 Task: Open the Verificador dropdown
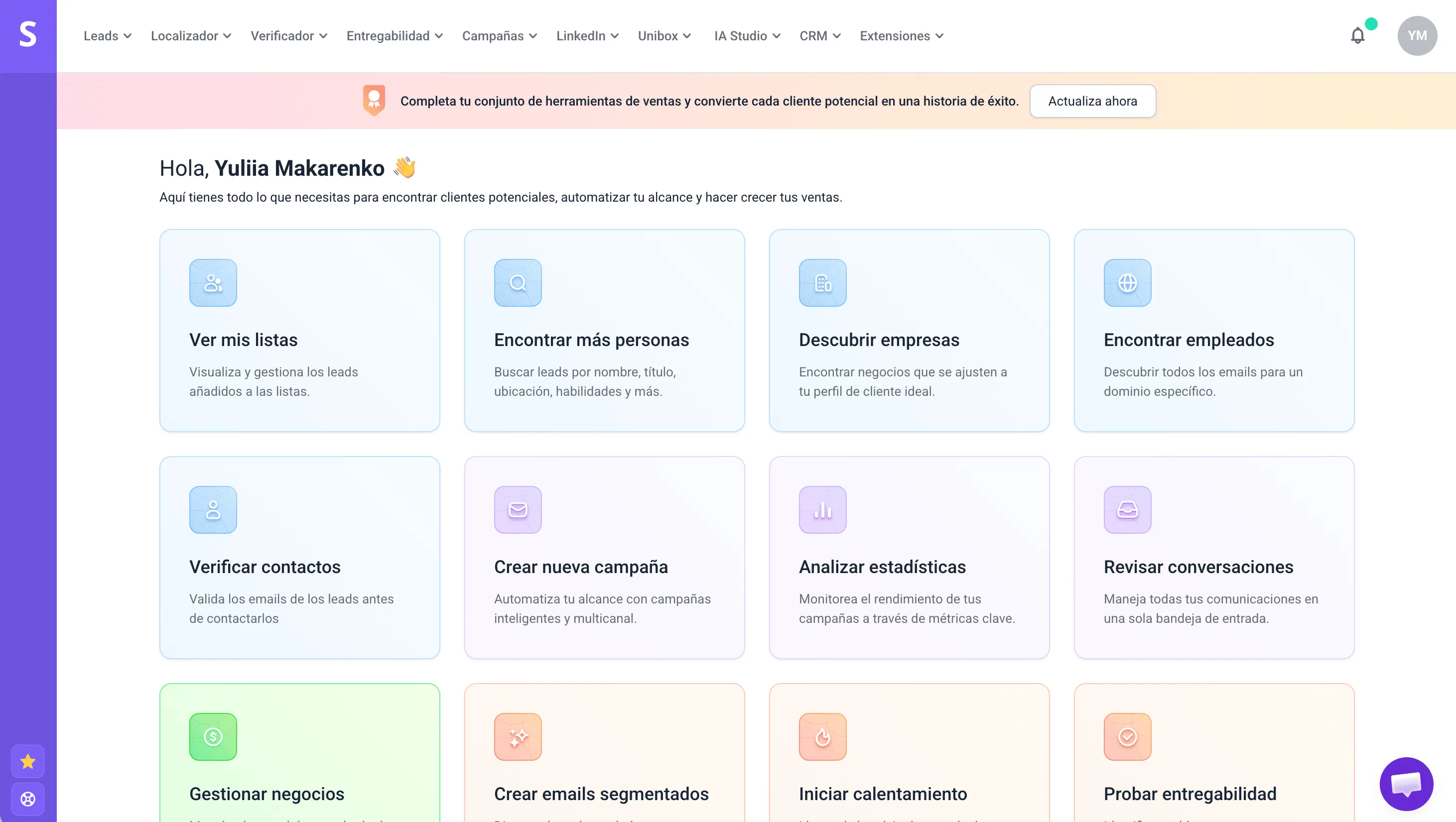coord(289,35)
